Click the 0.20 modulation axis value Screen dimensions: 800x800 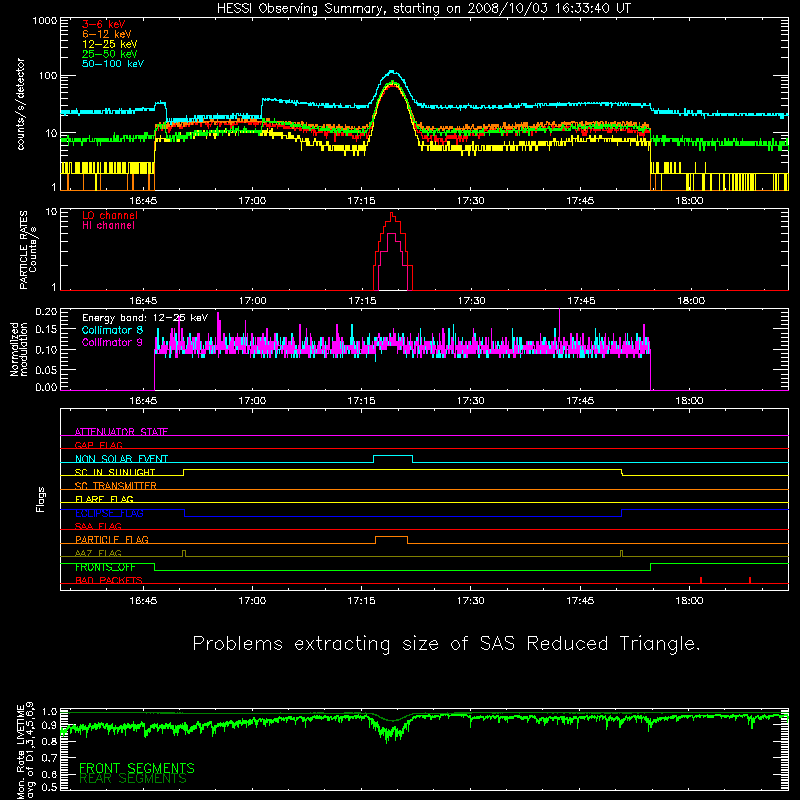(x=46, y=311)
